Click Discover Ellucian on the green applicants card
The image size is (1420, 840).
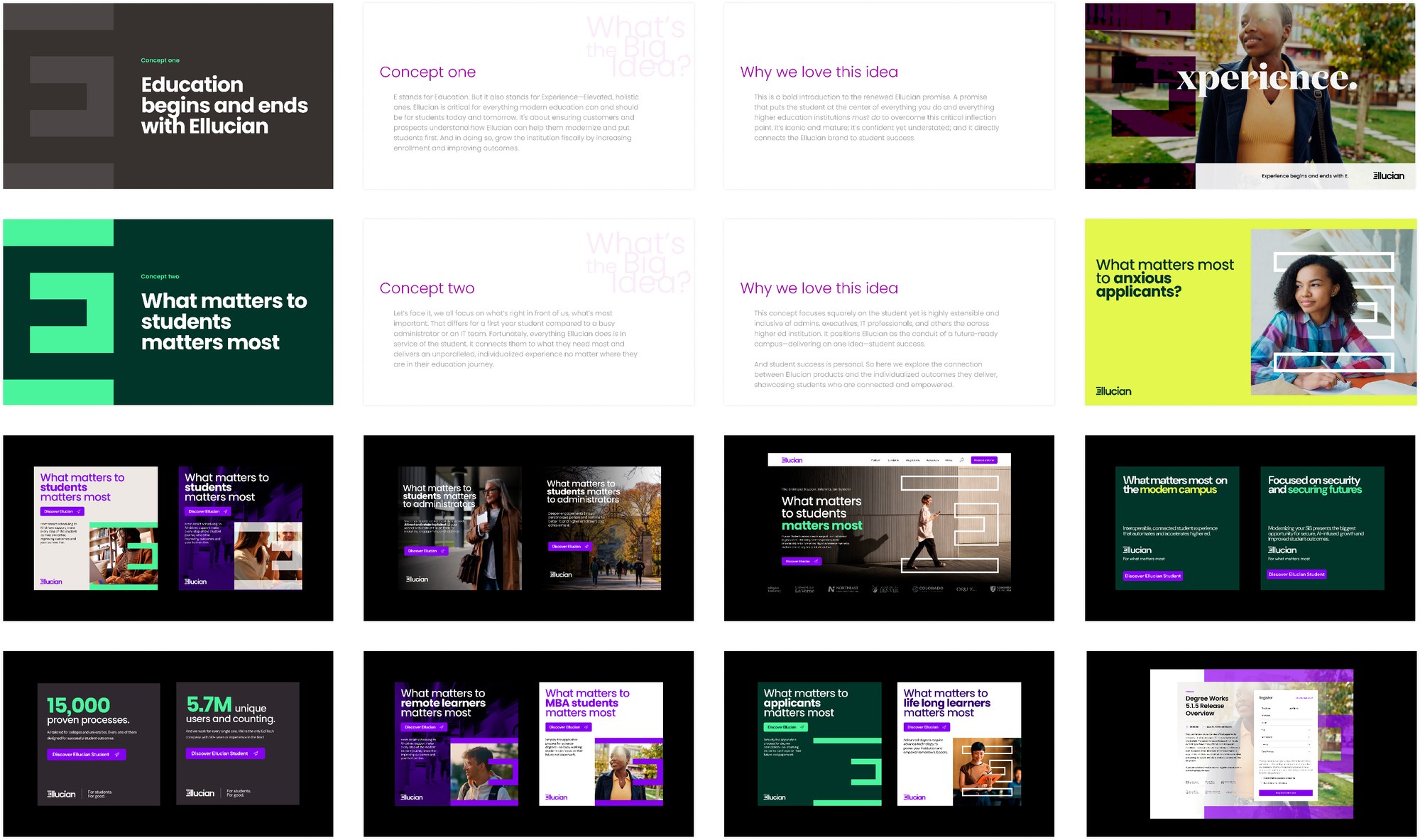785,727
